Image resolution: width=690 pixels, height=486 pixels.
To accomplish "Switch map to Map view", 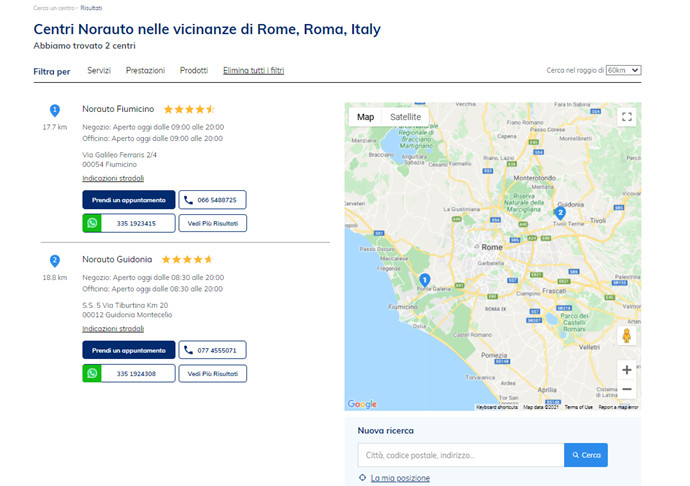I will 365,117.
